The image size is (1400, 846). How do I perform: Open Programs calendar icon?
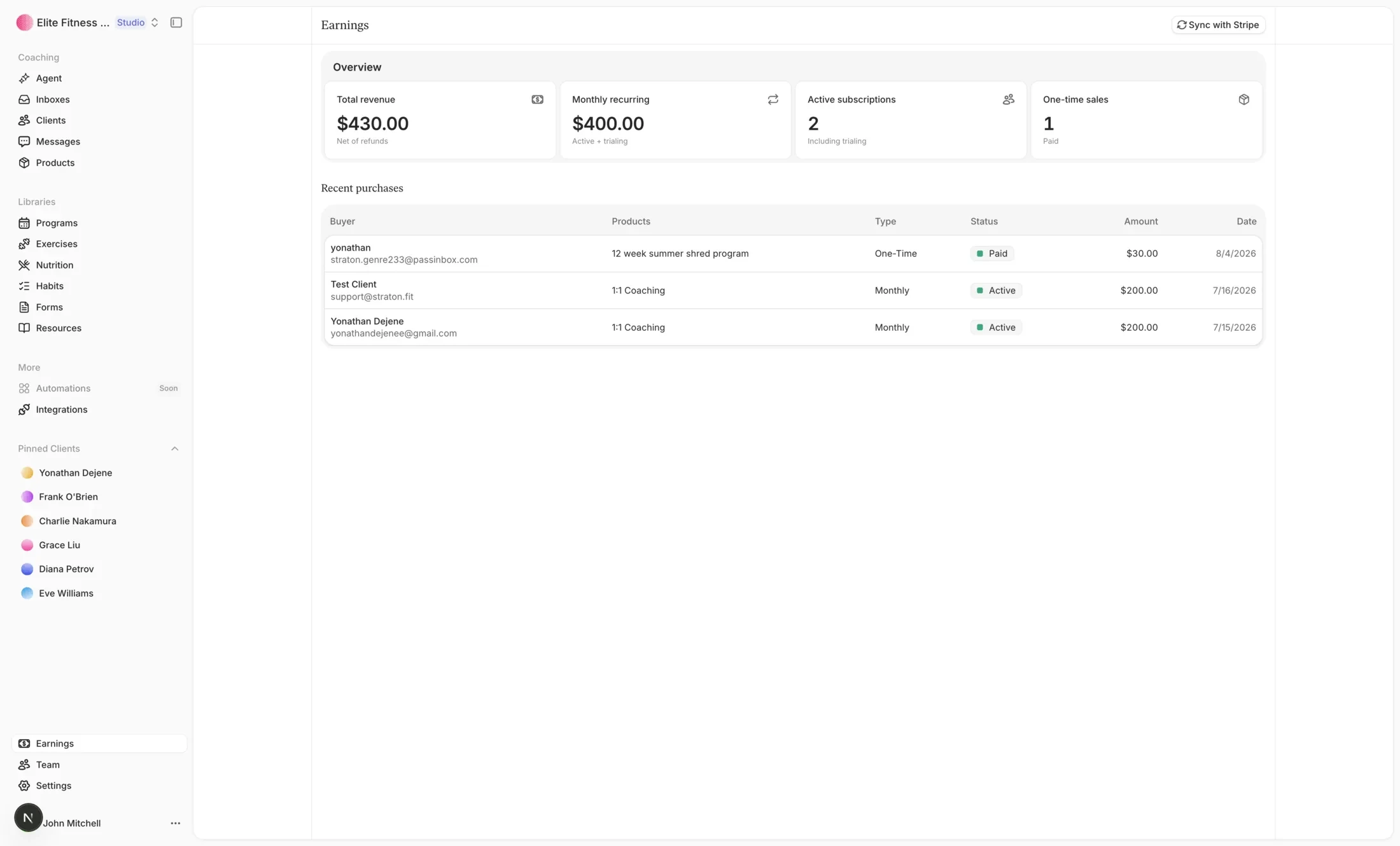point(24,223)
